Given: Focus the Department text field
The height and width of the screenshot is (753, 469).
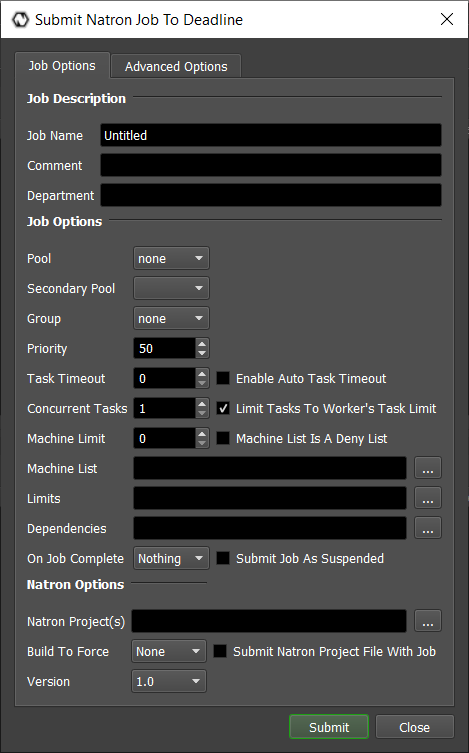Looking at the screenshot, I should 271,195.
